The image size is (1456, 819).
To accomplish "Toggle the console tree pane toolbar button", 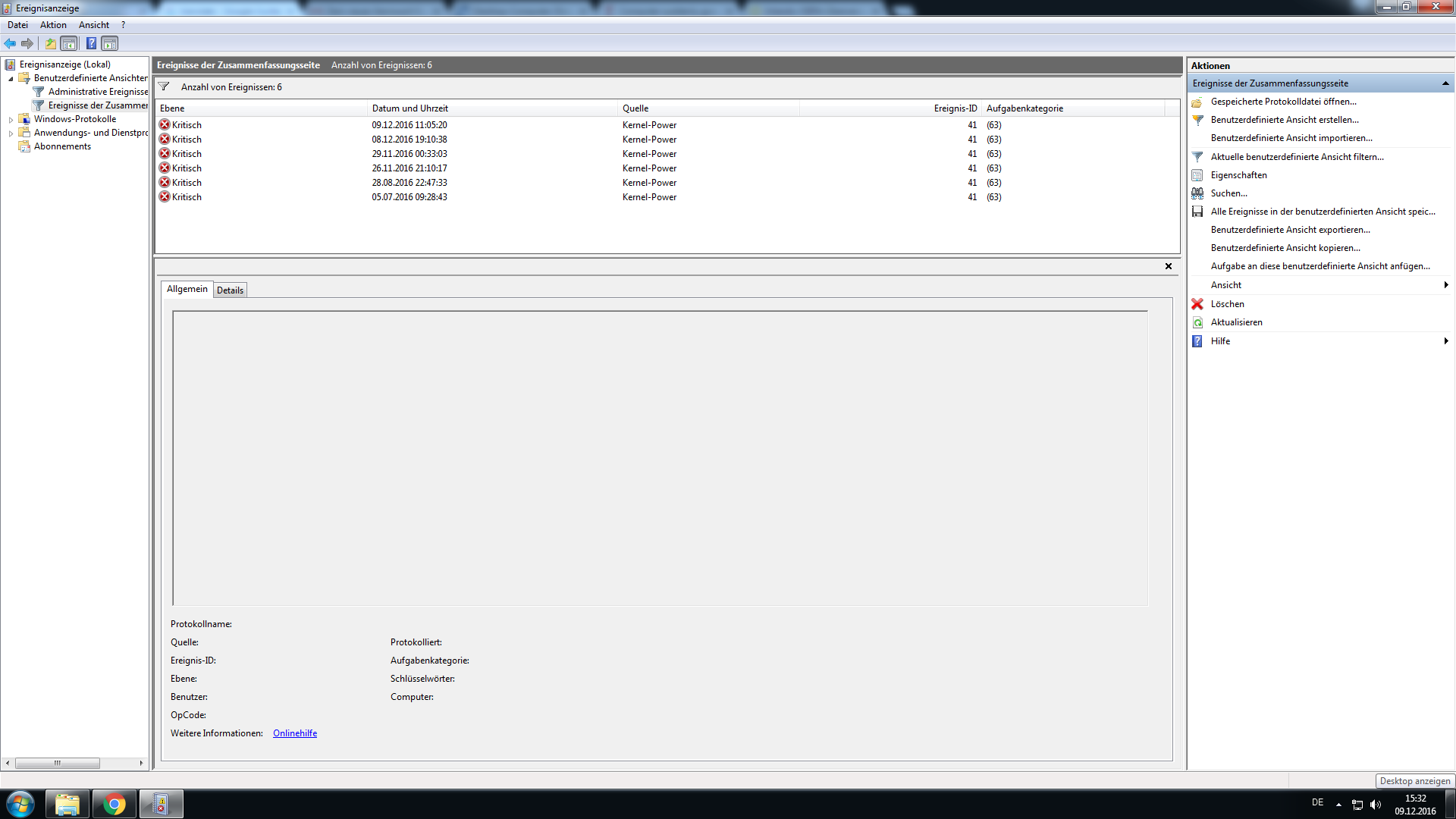I will pyautogui.click(x=69, y=43).
